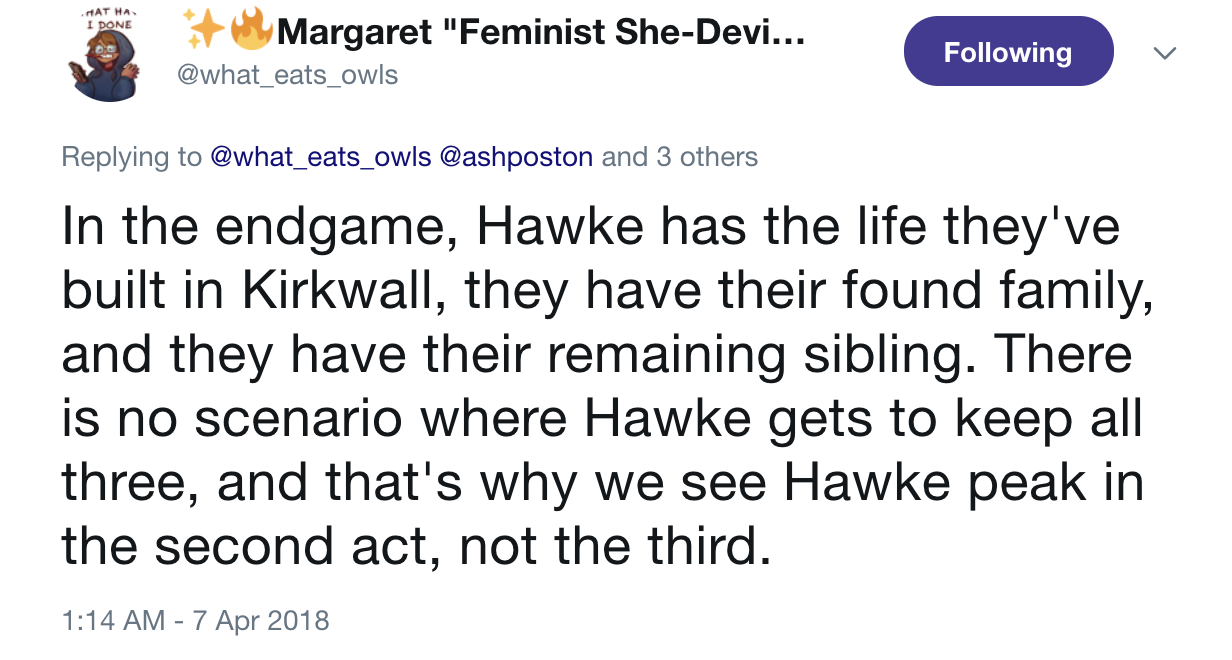Open the 1:14 AM - 7 Apr 2018 timestamp

pos(195,620)
